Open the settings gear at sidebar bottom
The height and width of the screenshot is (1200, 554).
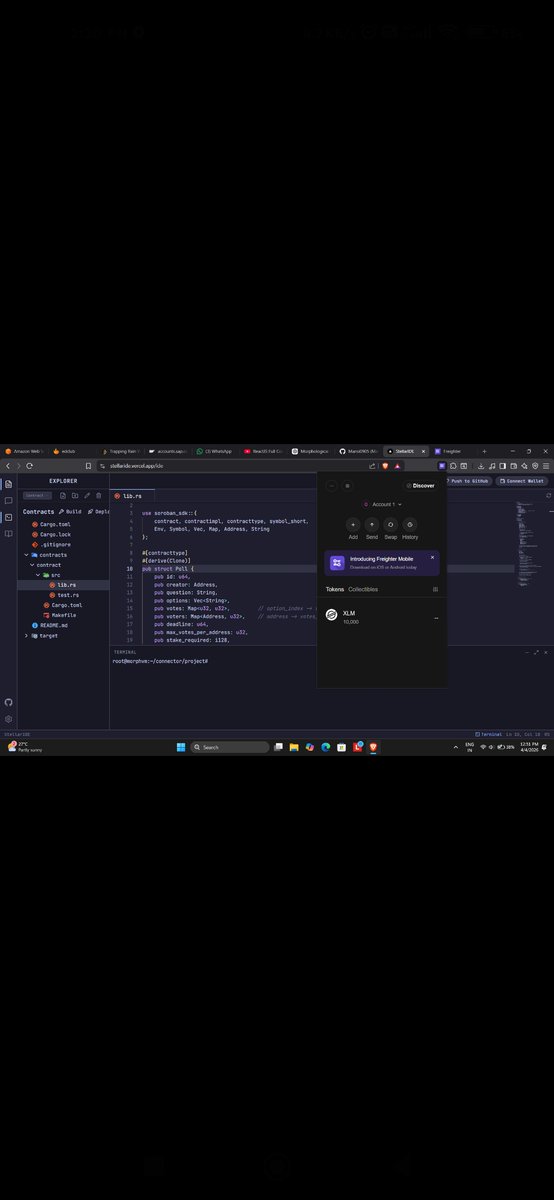8,719
